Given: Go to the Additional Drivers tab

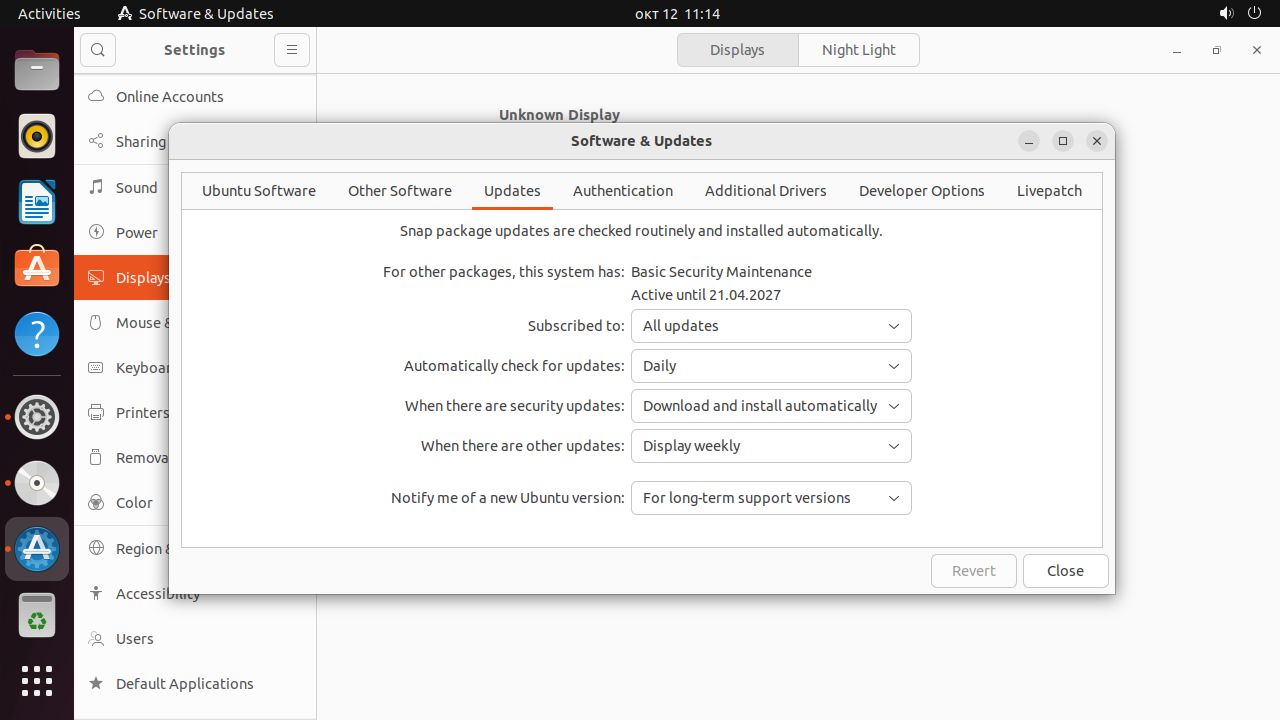Looking at the screenshot, I should click(x=766, y=191).
